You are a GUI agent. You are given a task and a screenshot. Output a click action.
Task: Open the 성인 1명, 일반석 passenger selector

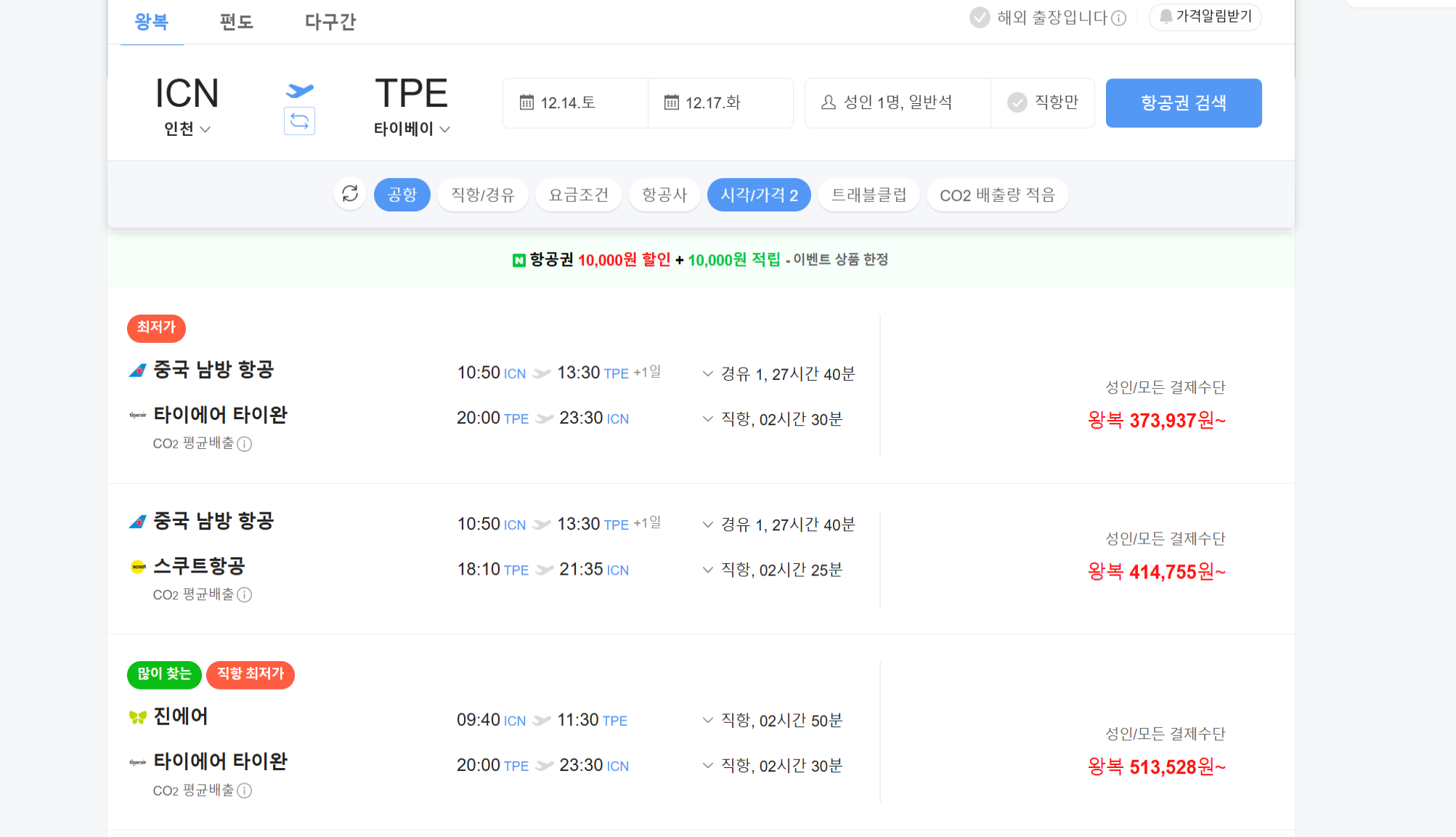[x=898, y=102]
